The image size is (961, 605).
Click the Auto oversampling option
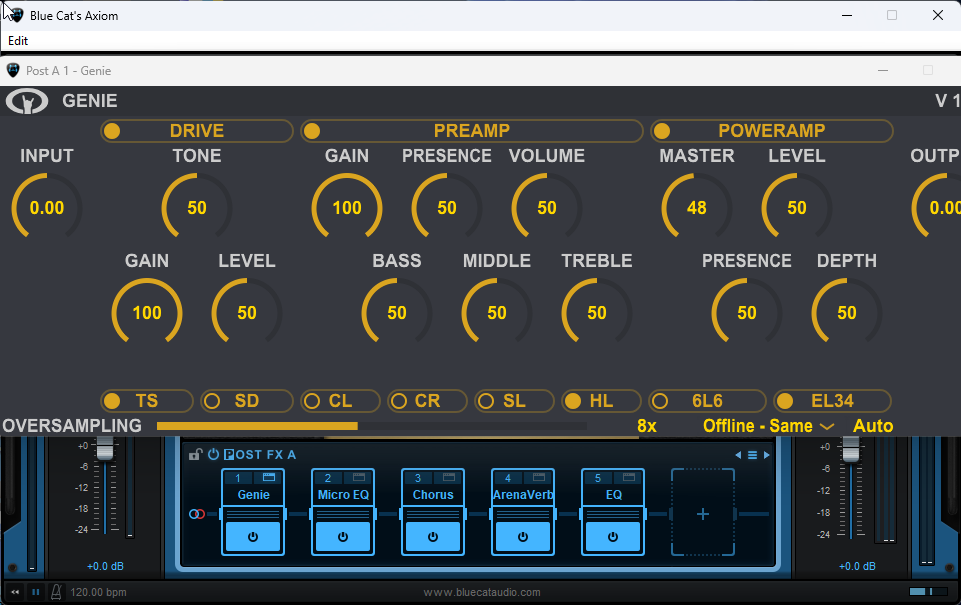873,426
